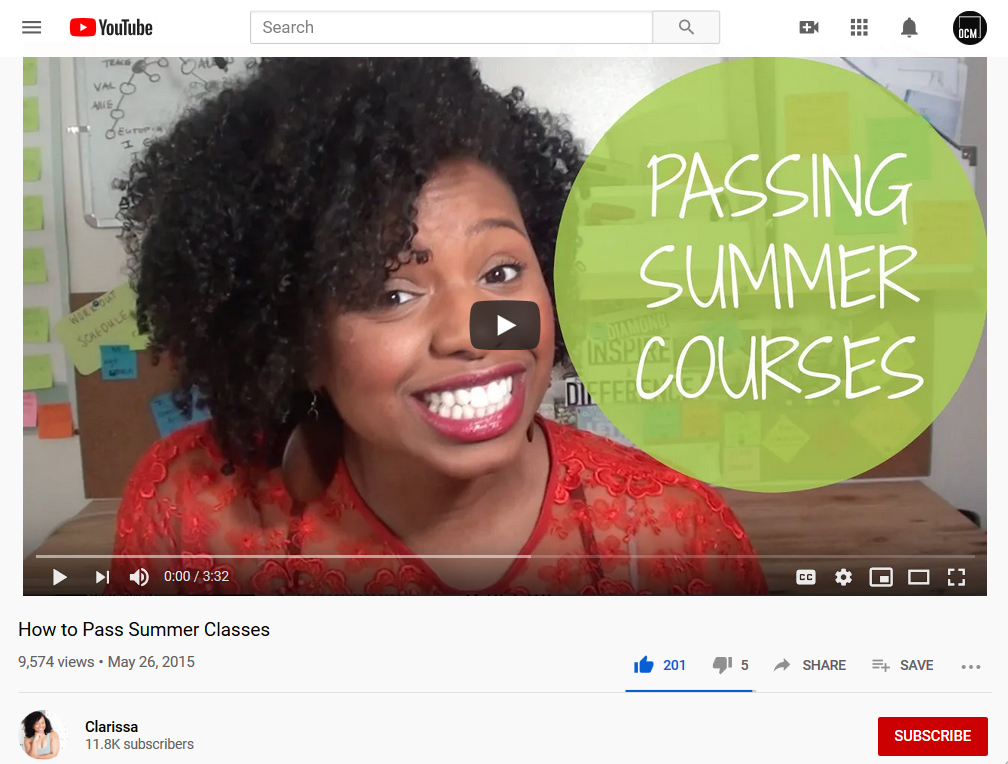The width and height of the screenshot is (1008, 764).
Task: Open notifications bell
Action: 909,28
